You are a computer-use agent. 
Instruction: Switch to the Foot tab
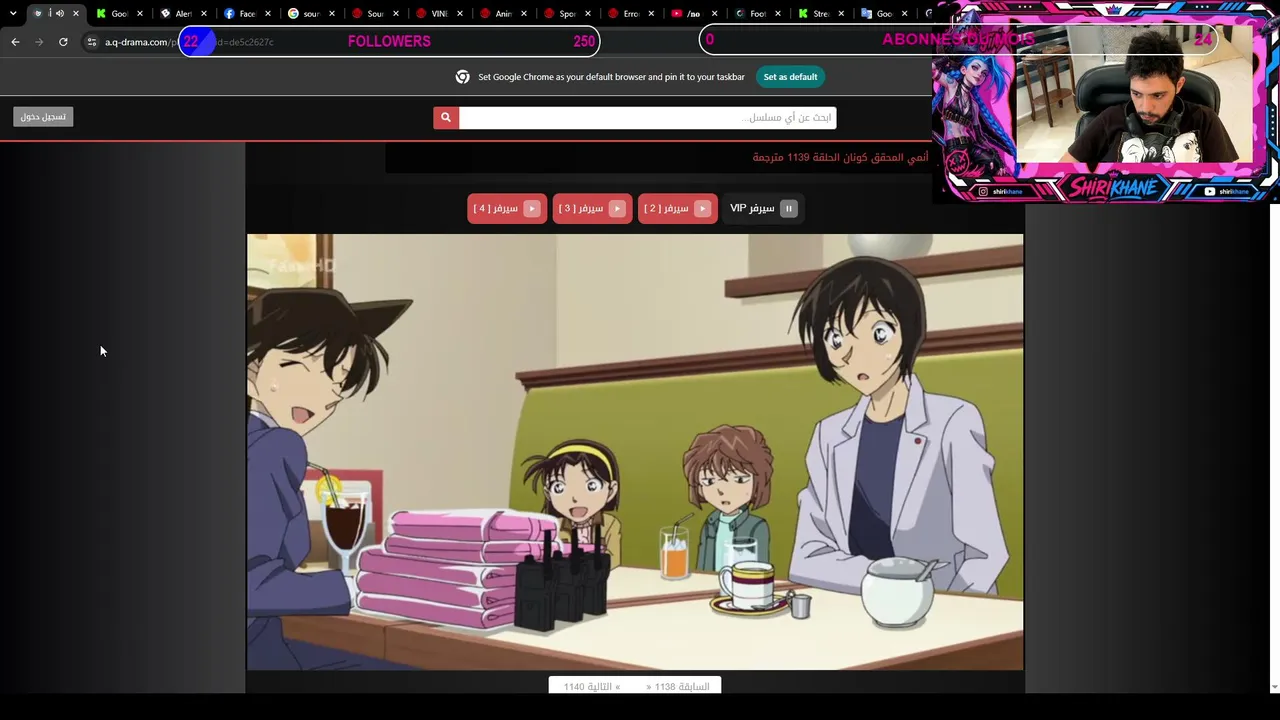(x=758, y=13)
